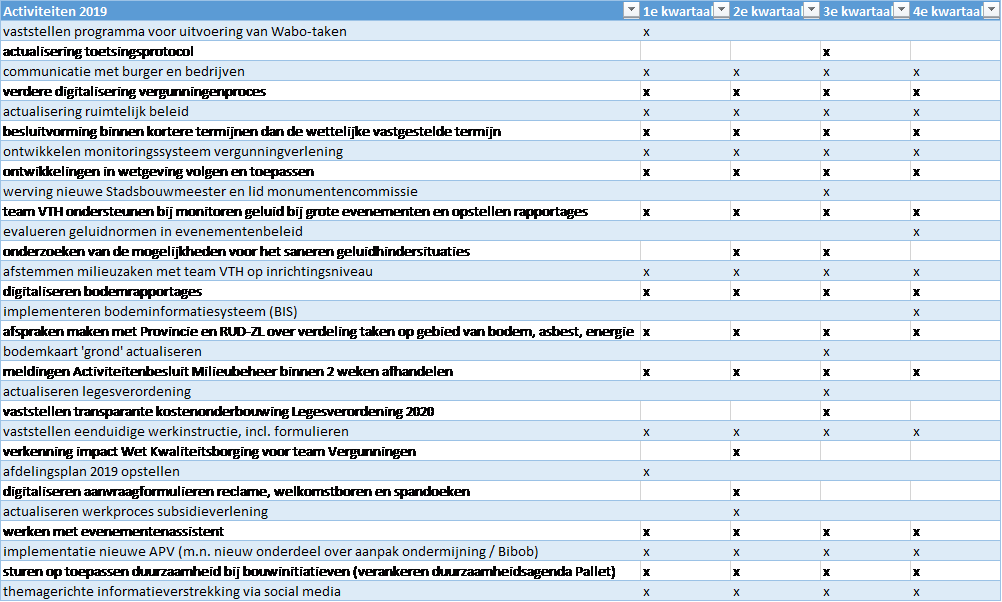Open the Activiteiten 2019 filter dropdown
Viewport: 1002px width, 602px height.
pos(630,11)
